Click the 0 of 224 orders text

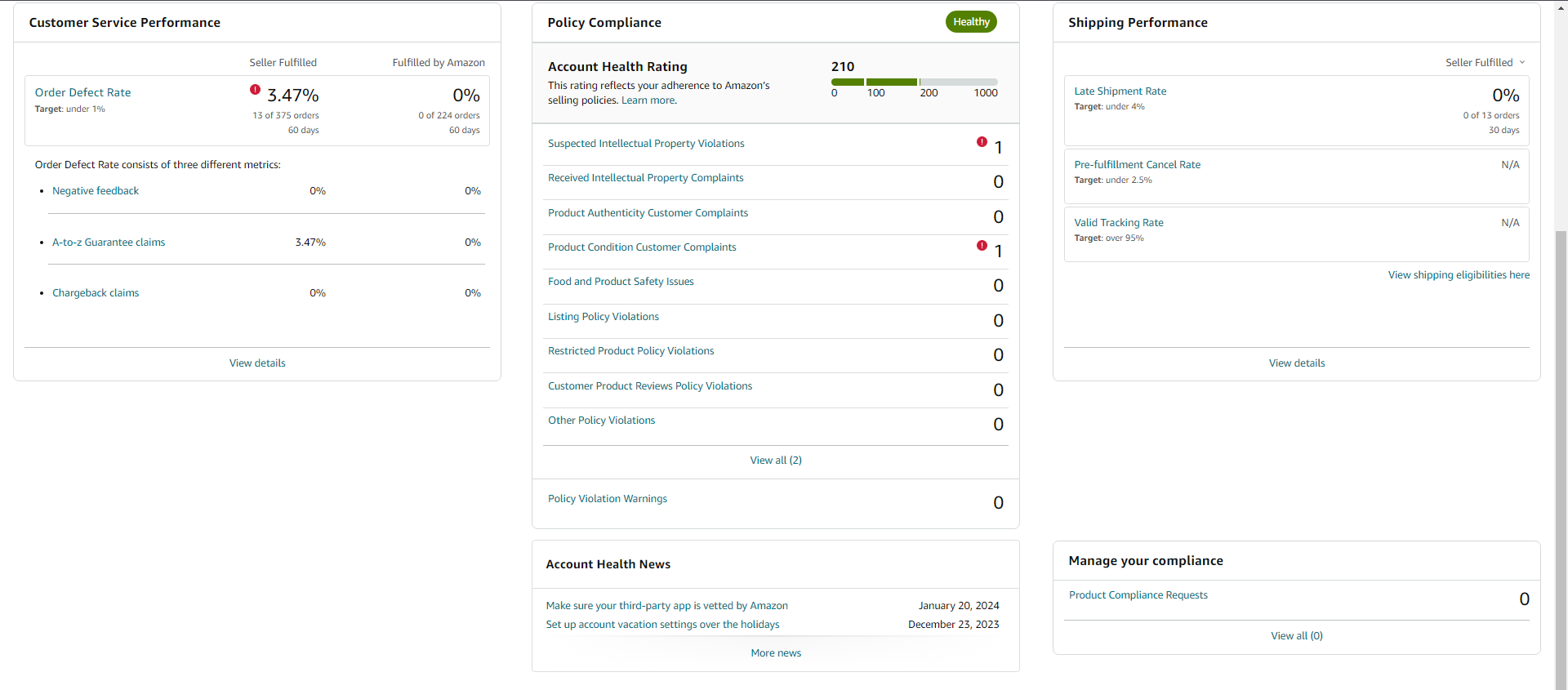tap(449, 116)
